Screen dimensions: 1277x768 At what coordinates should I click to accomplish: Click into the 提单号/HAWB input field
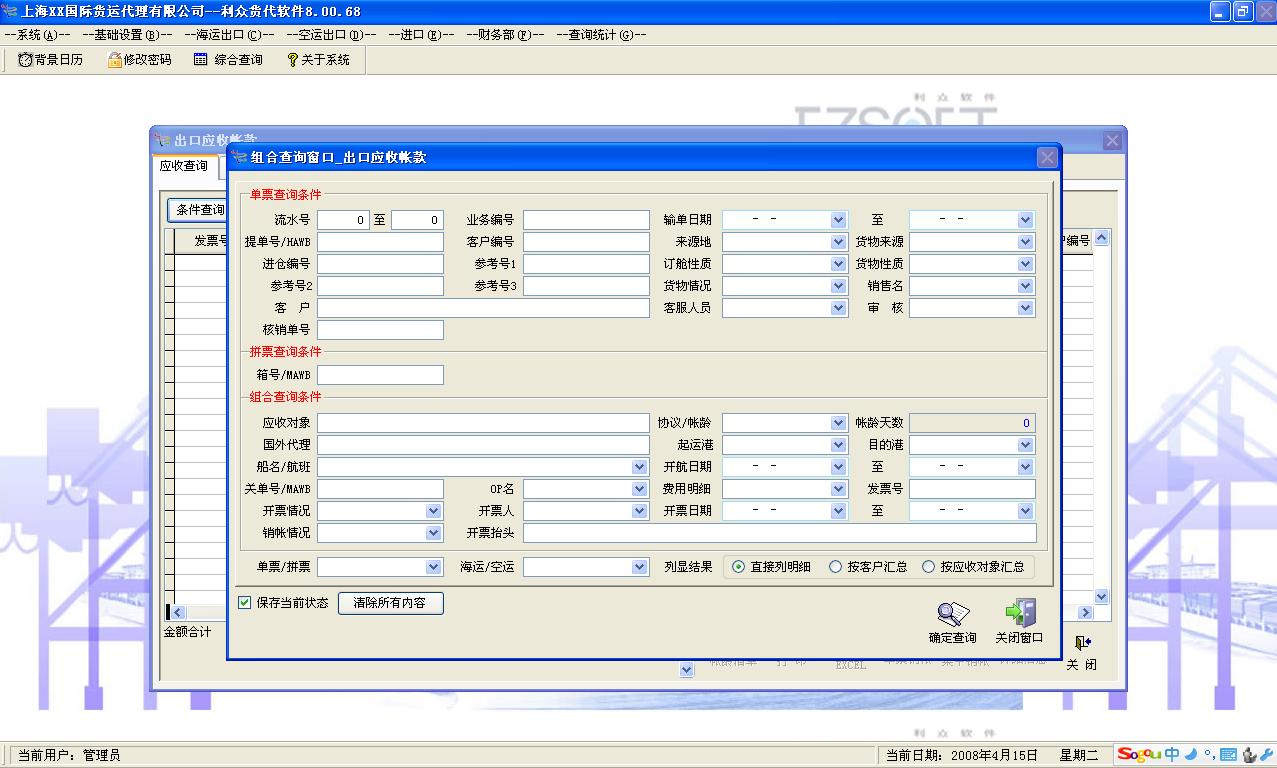point(380,242)
